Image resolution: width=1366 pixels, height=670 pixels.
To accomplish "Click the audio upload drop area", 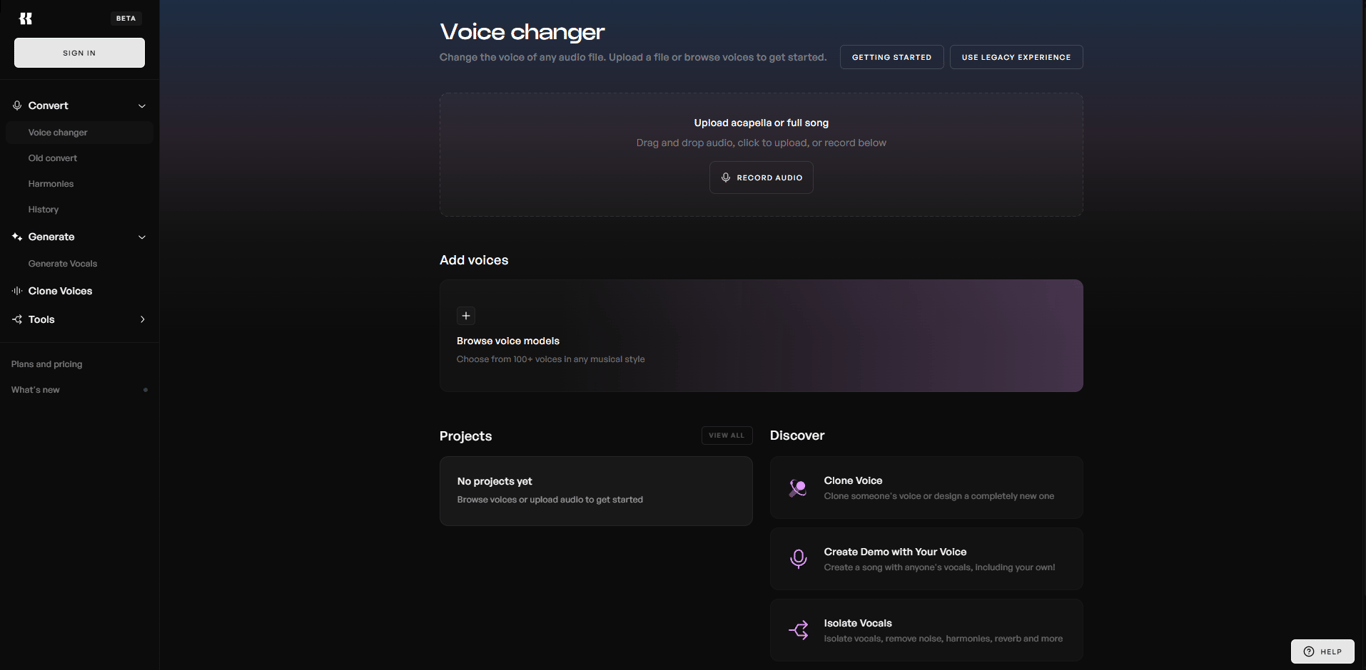I will (x=761, y=155).
